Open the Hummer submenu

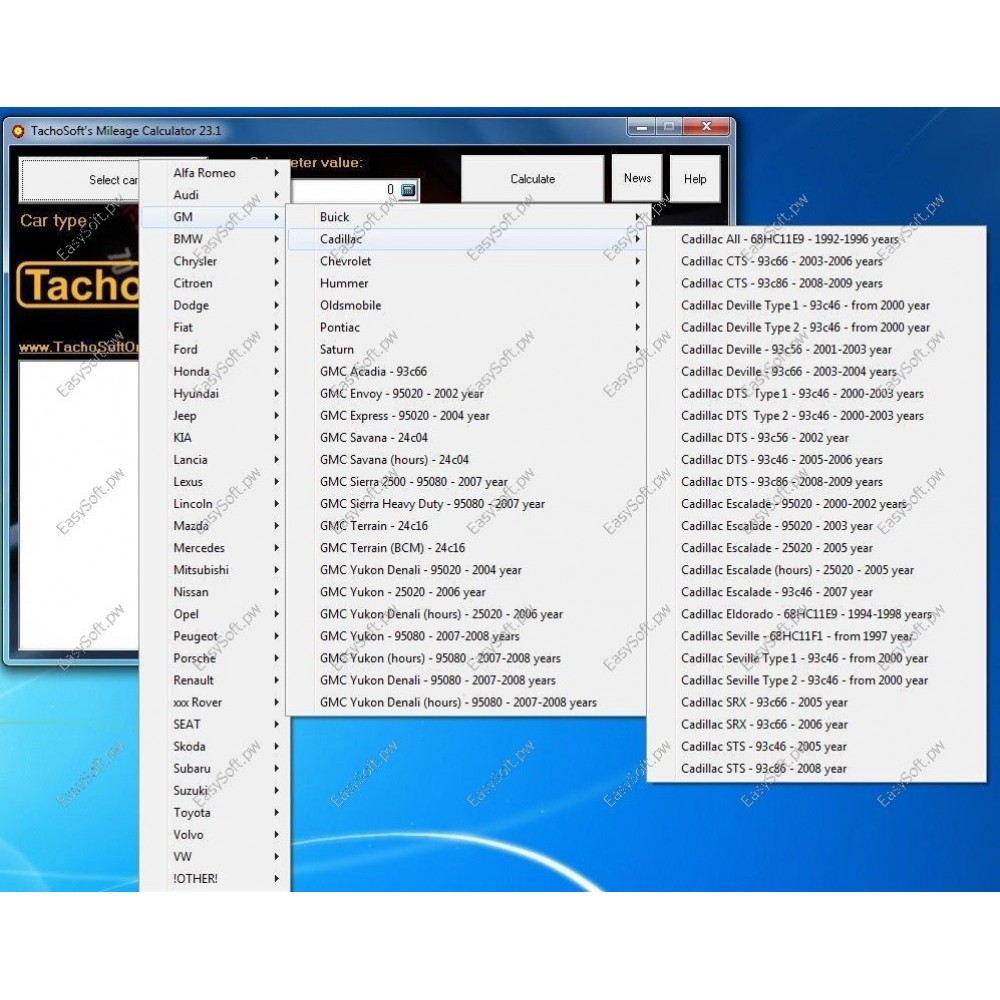466,283
